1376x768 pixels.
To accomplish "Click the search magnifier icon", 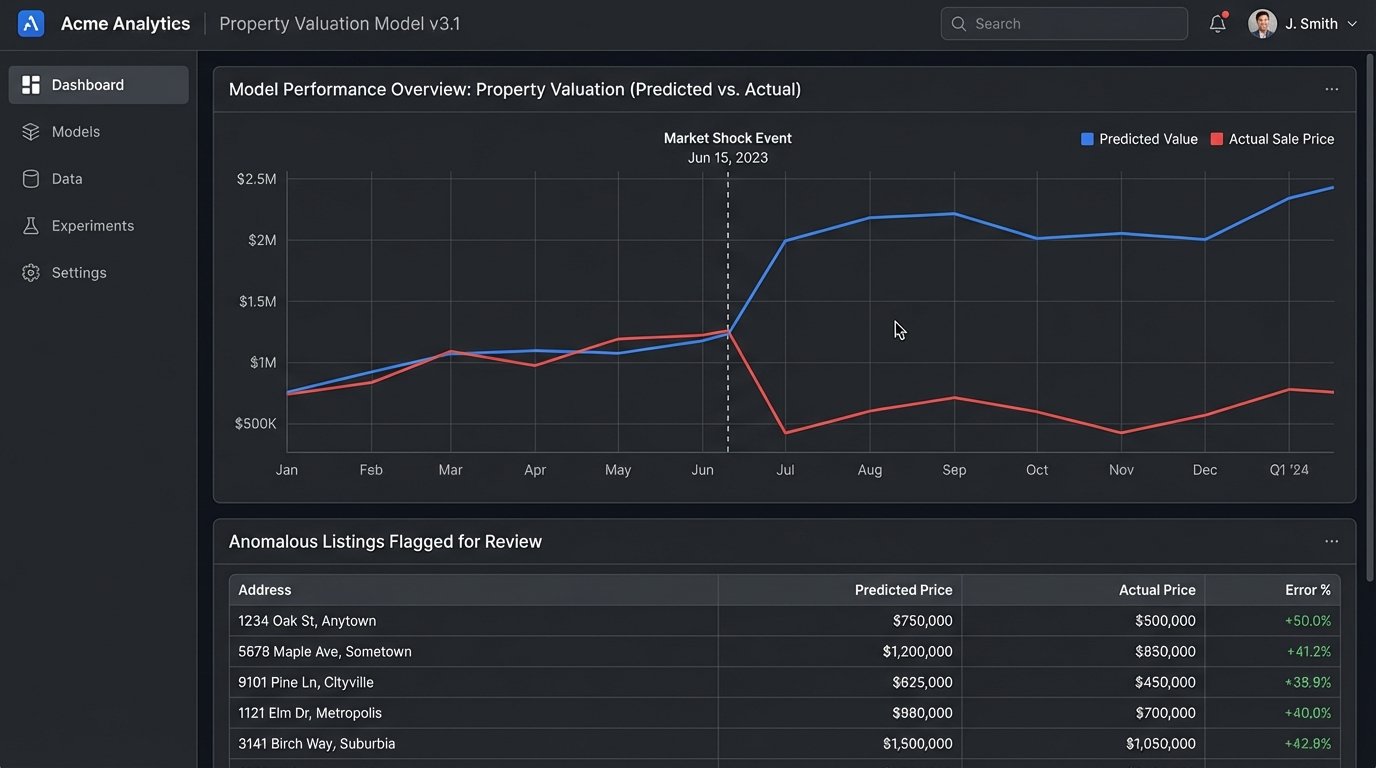I will click(x=959, y=23).
